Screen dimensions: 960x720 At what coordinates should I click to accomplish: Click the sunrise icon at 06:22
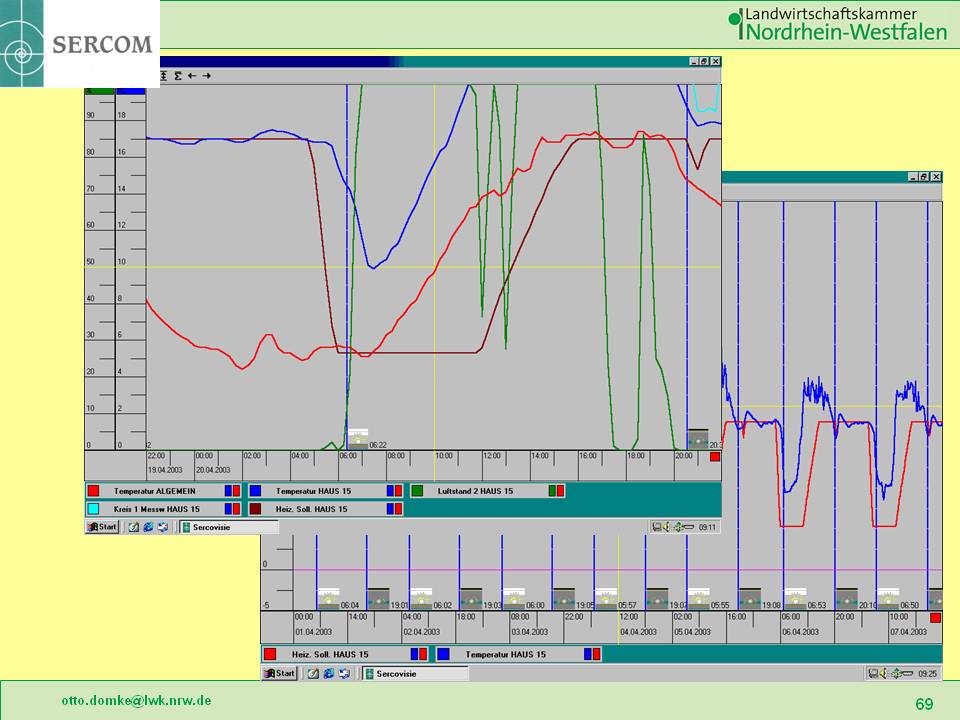pos(357,439)
